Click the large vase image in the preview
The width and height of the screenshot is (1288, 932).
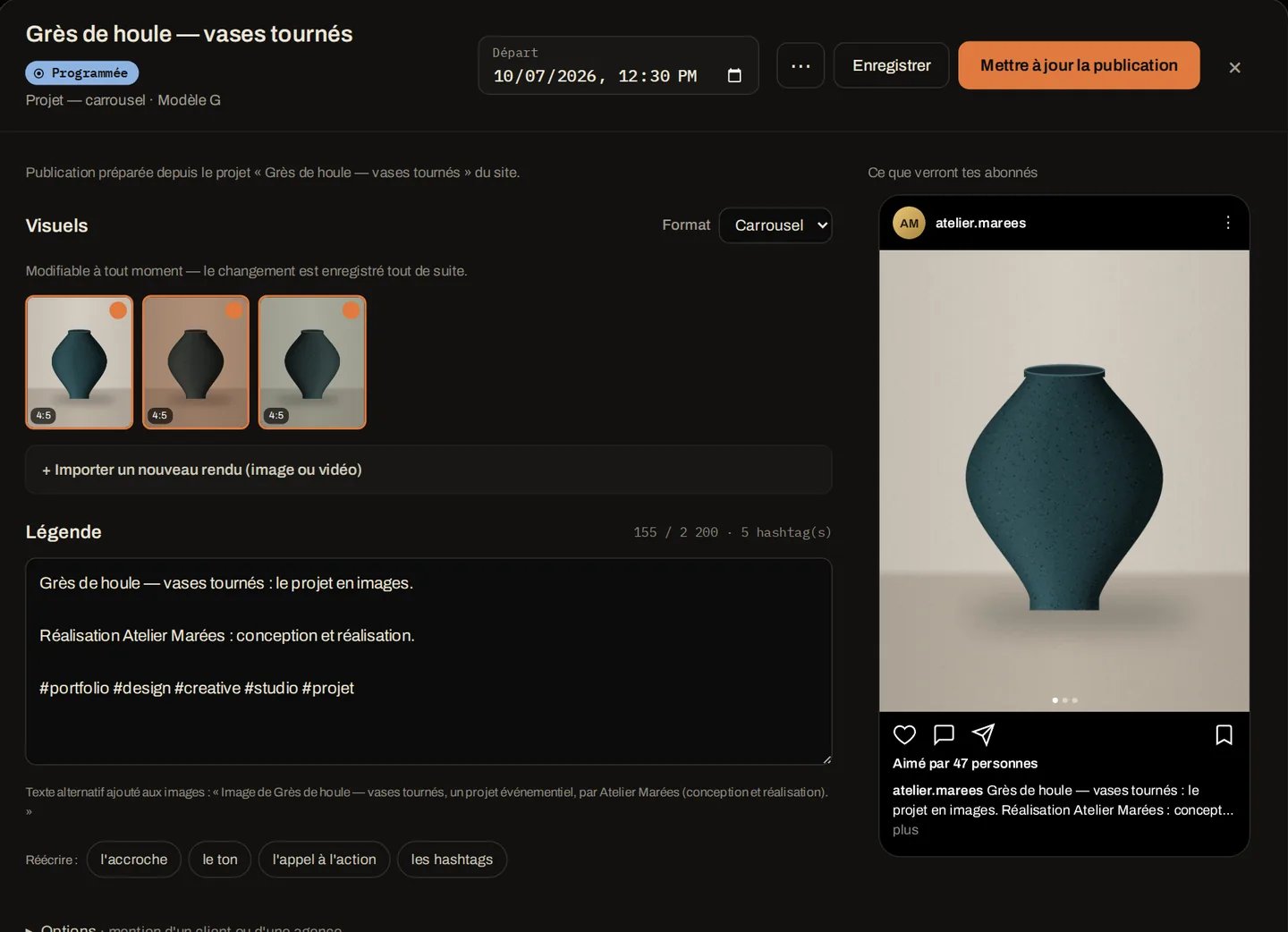click(1064, 481)
